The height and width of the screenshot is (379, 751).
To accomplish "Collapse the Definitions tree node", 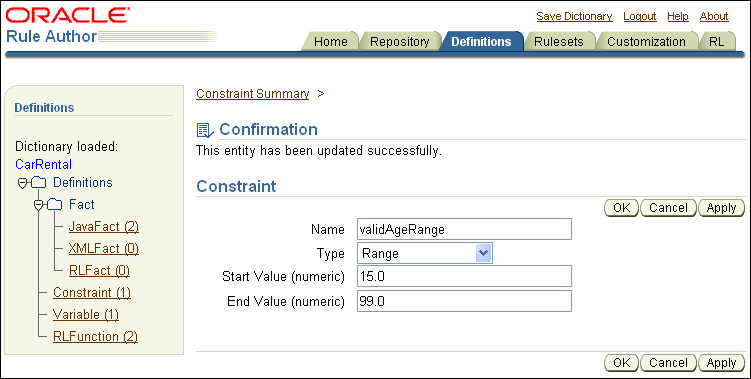I will (22, 183).
